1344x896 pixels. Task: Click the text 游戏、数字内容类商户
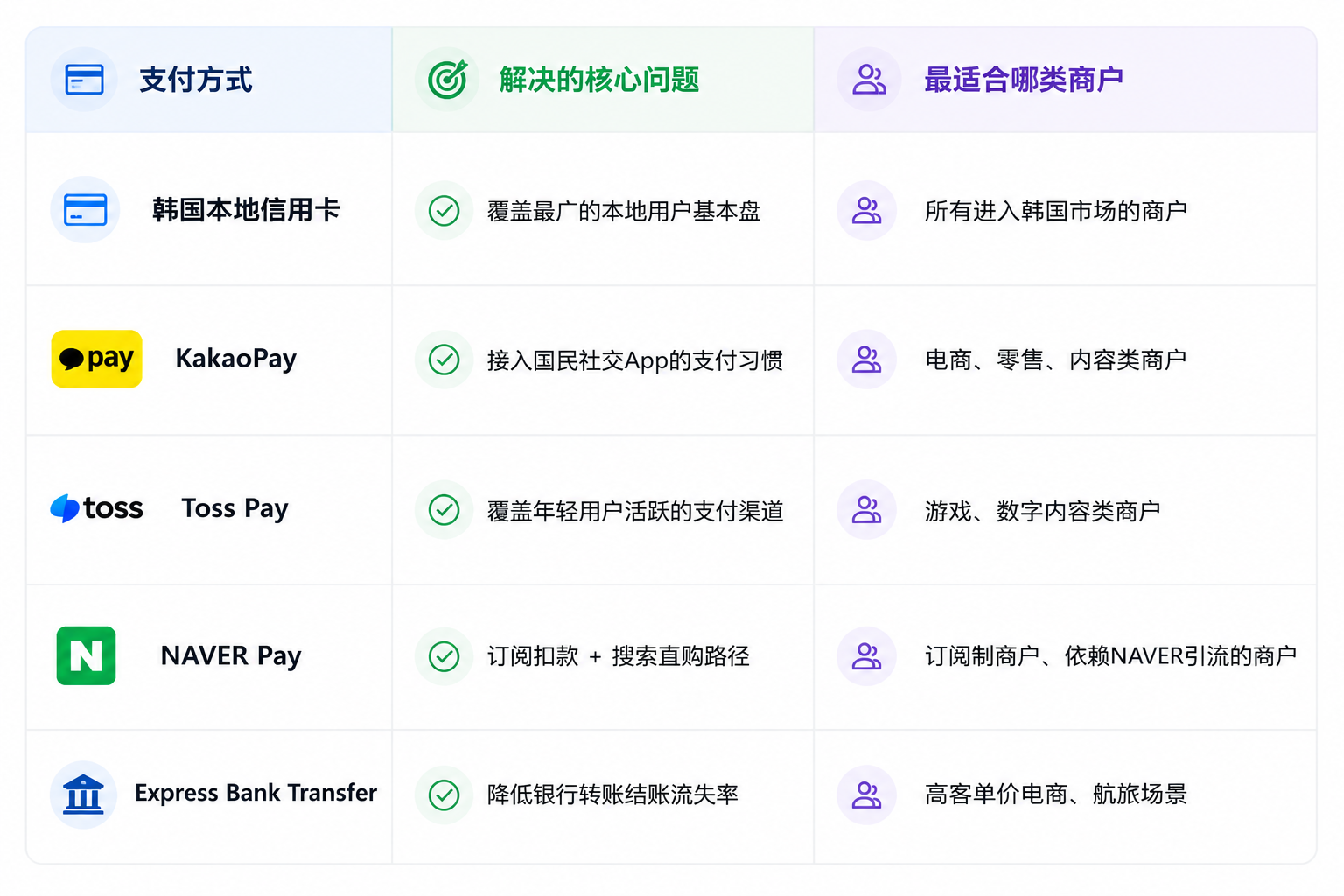(1042, 511)
